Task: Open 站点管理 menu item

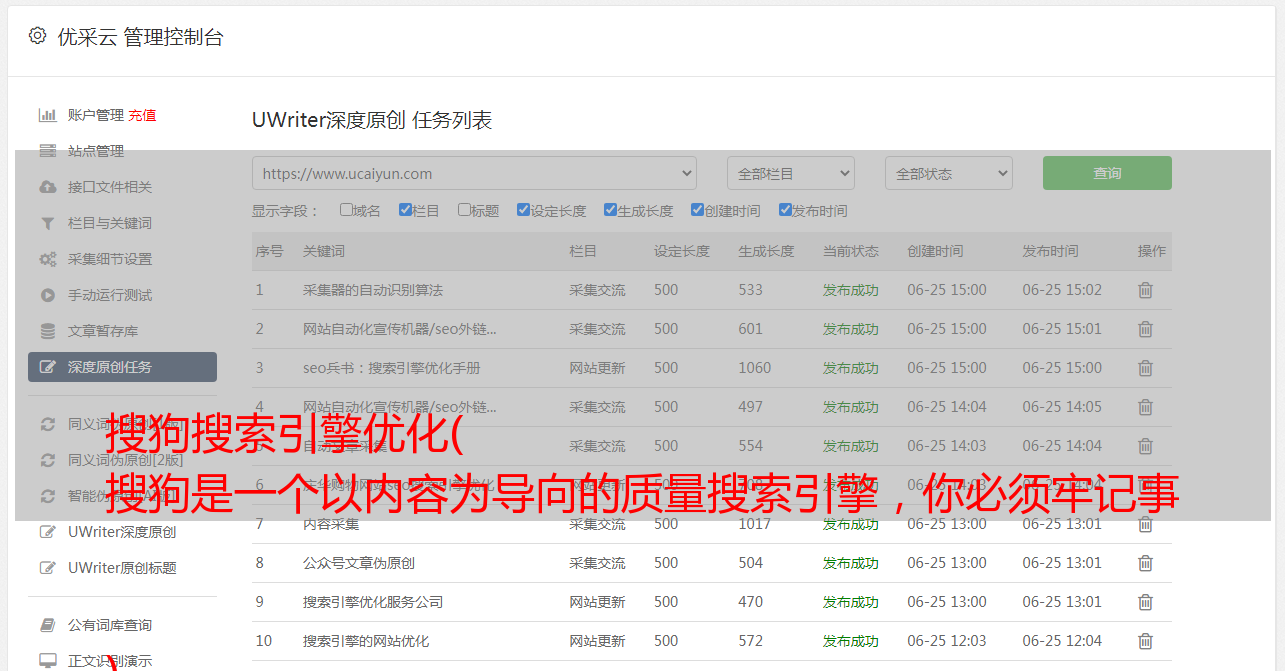Action: click(x=96, y=151)
